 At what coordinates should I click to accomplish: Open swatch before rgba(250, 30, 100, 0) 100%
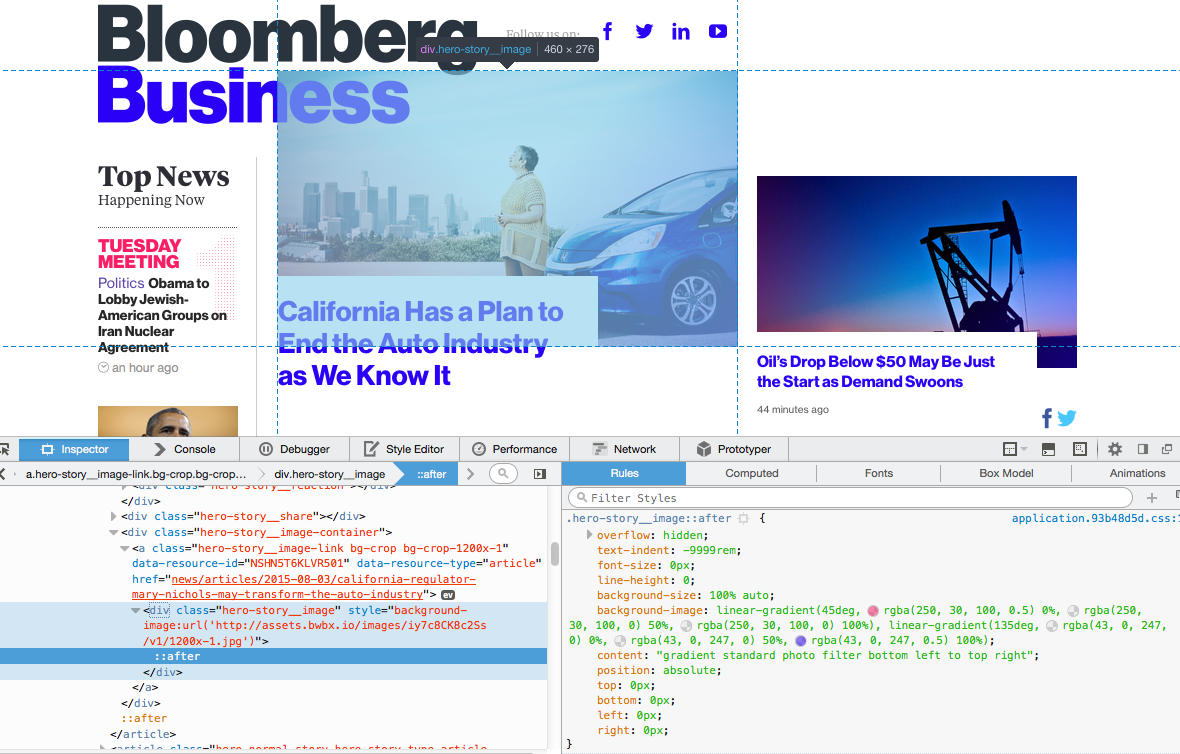click(x=686, y=626)
